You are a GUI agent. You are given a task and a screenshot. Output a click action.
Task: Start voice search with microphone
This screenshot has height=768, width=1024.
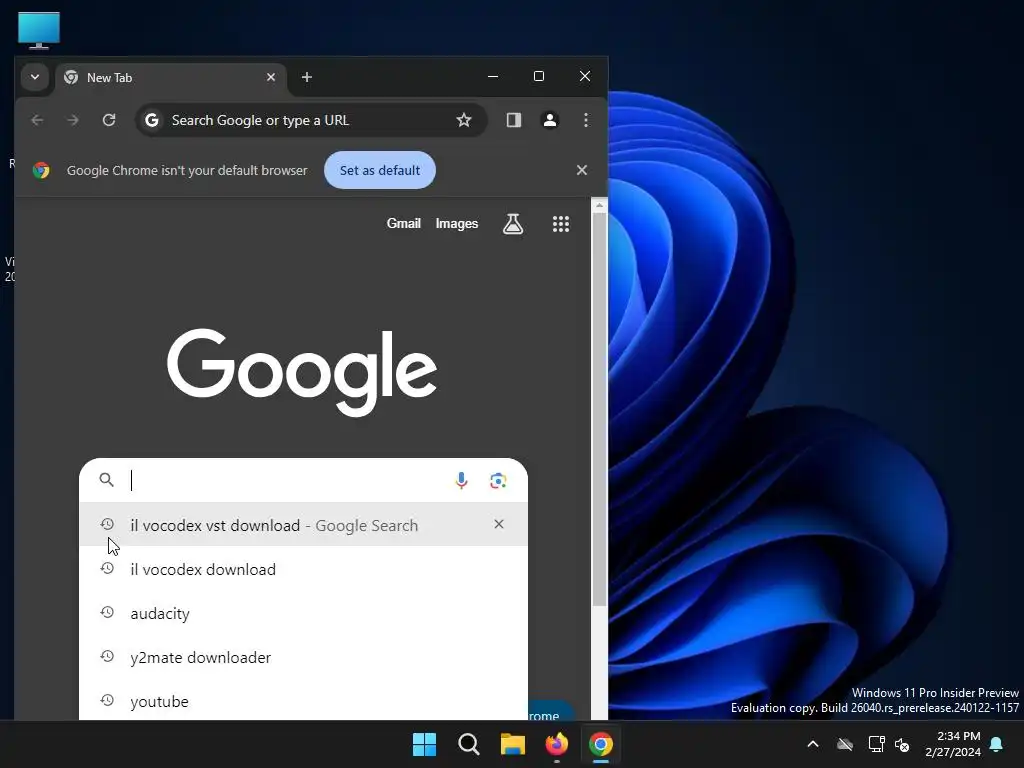click(461, 481)
